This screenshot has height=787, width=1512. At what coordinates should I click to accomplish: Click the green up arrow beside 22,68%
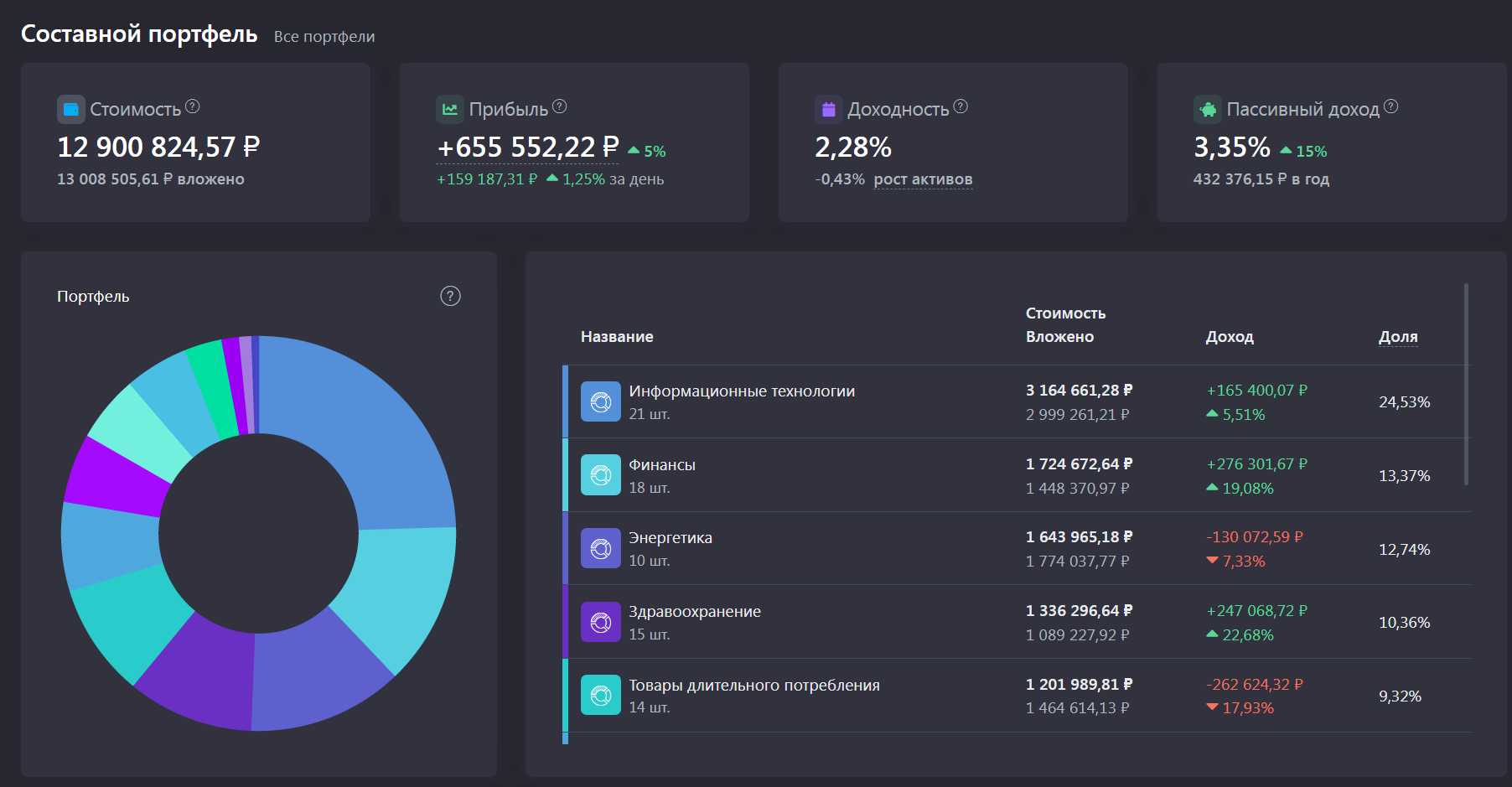tap(1212, 634)
